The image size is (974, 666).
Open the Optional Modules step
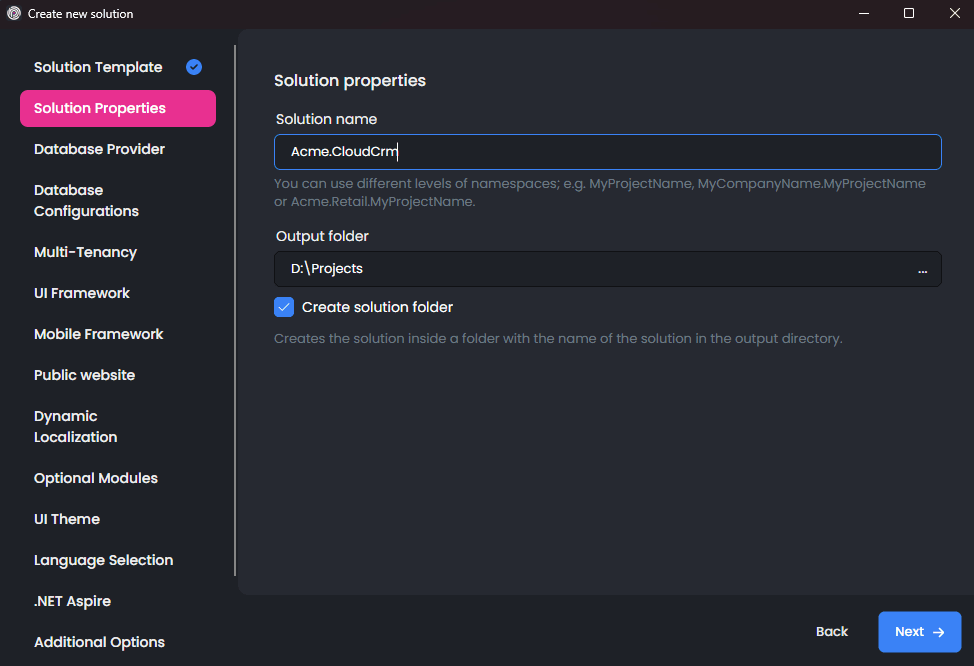(95, 478)
